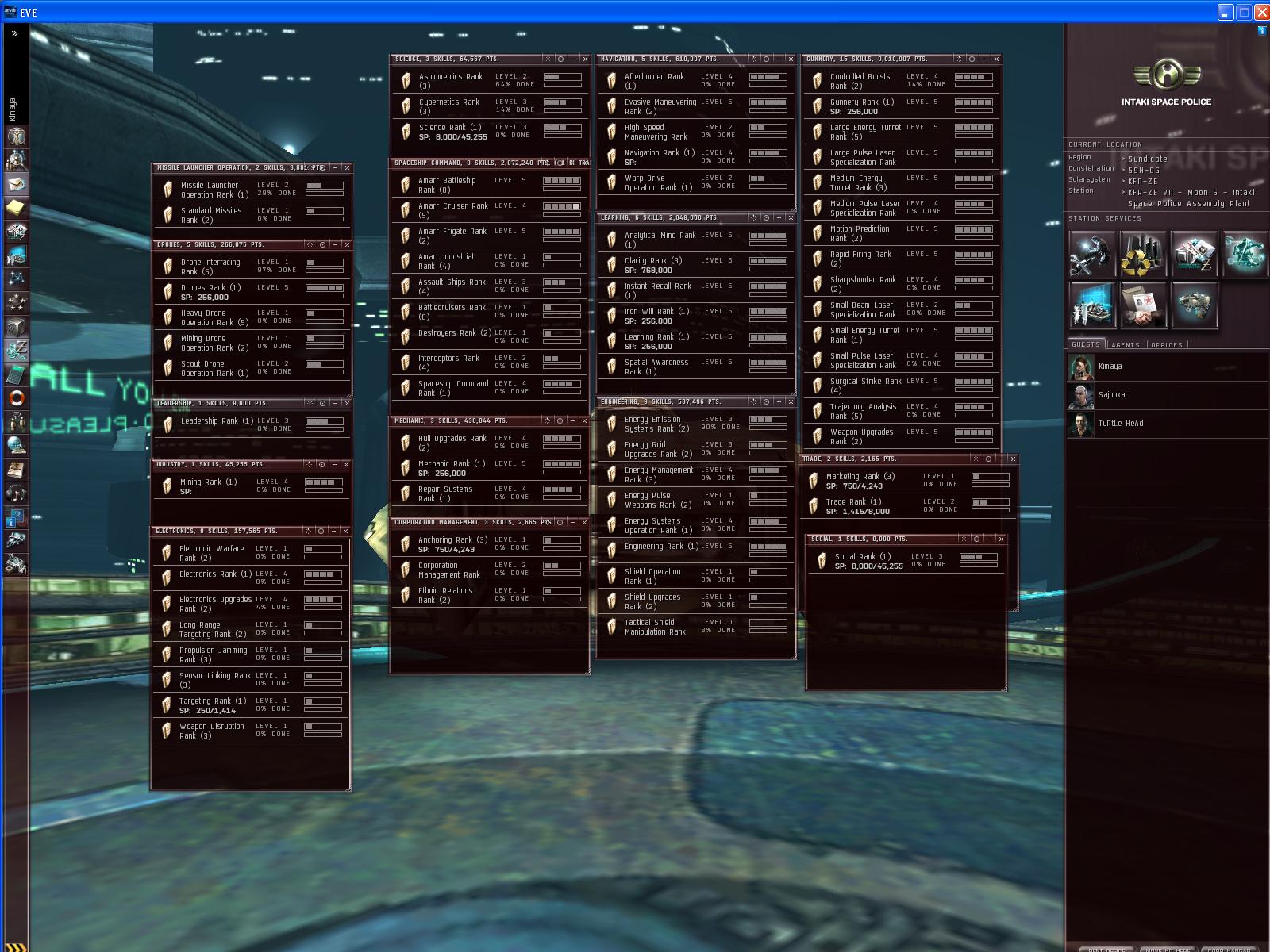
Task: Open the calculator icon in the sidebar
Action: point(17,374)
